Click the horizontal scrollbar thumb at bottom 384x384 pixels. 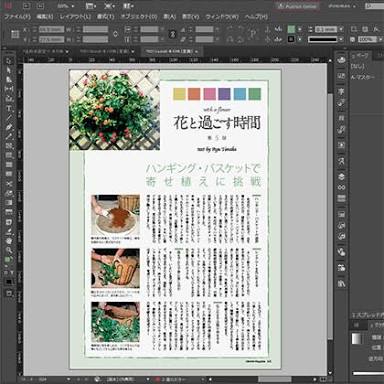(x=275, y=379)
